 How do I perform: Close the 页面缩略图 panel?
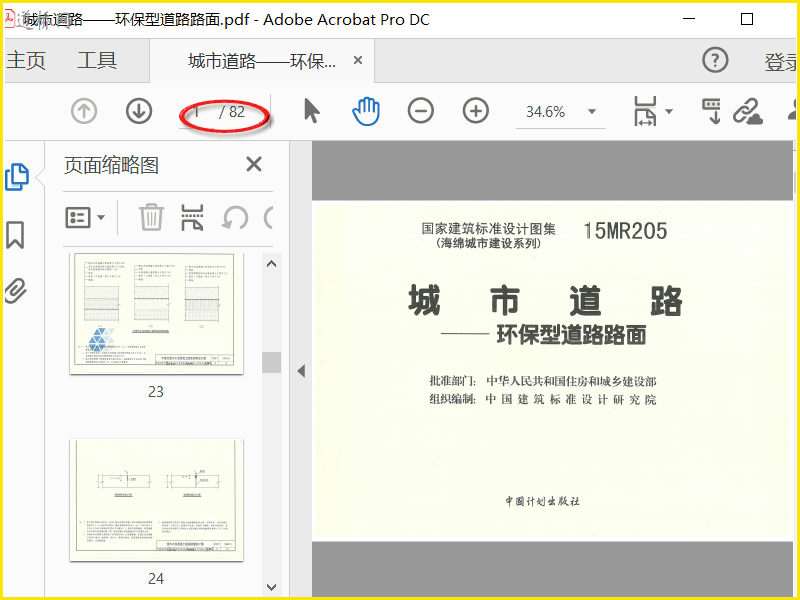[254, 164]
